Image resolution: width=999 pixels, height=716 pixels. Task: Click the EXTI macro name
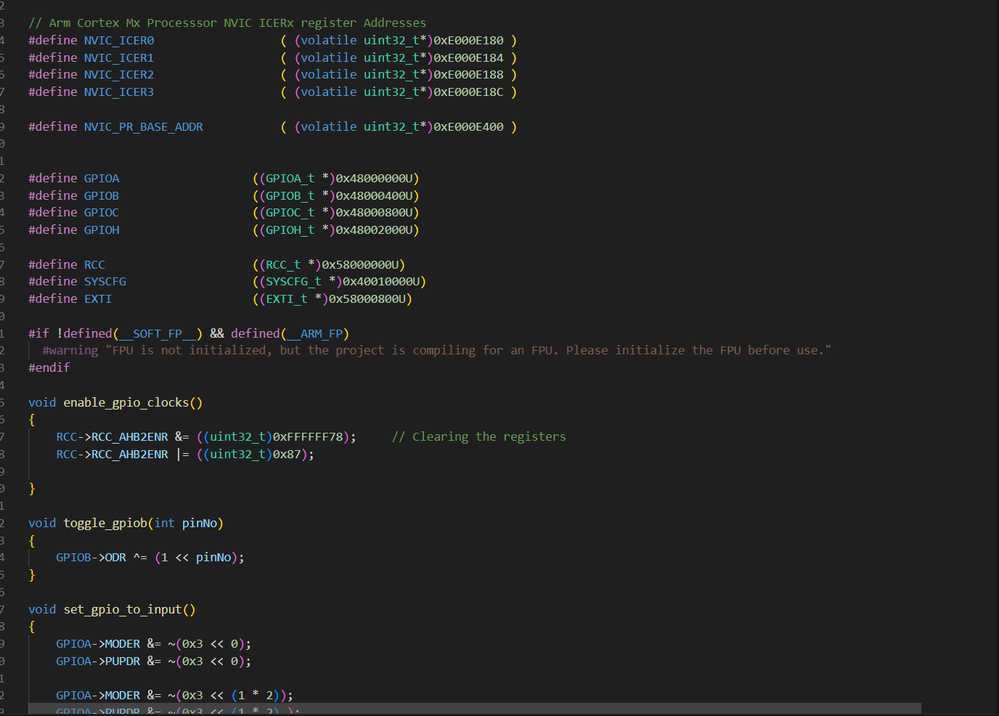[x=97, y=299]
